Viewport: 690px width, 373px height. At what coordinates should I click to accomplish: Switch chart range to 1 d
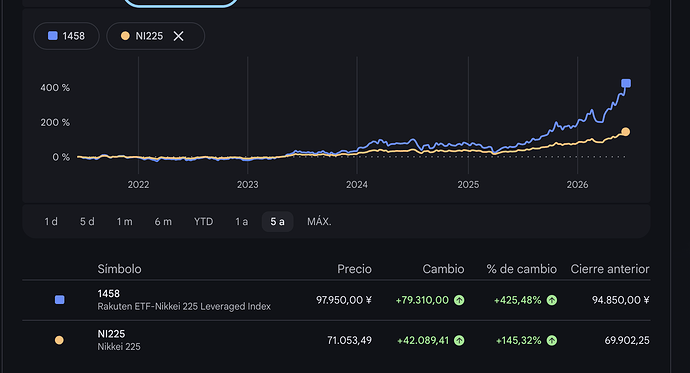tap(51, 222)
